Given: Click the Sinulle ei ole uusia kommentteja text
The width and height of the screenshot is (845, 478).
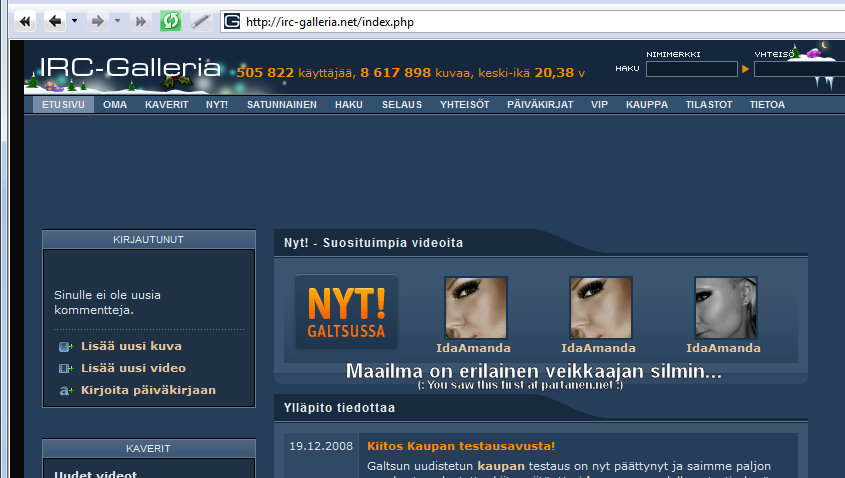Looking at the screenshot, I should tap(107, 302).
